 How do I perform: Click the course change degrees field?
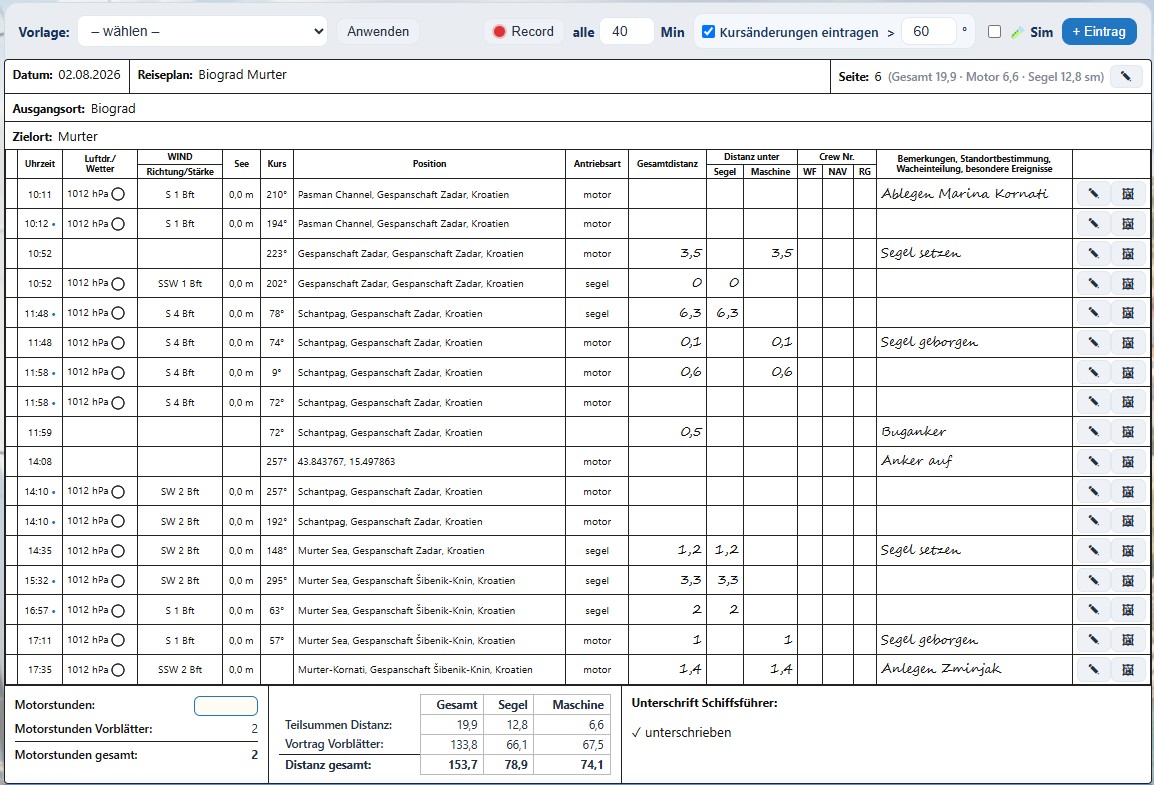pyautogui.click(x=928, y=32)
